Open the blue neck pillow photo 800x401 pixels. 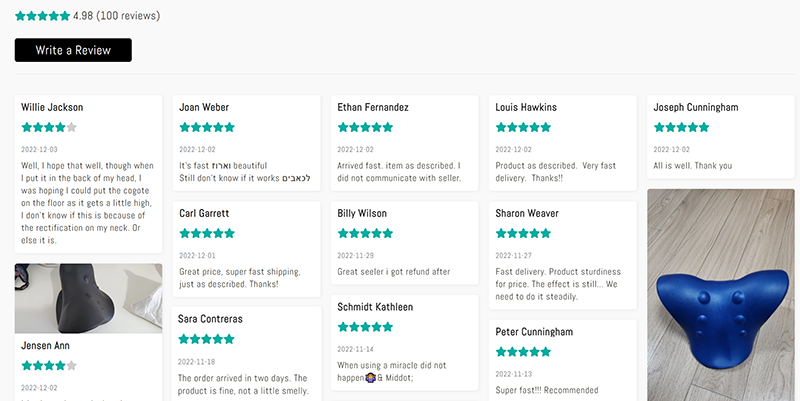[721, 295]
